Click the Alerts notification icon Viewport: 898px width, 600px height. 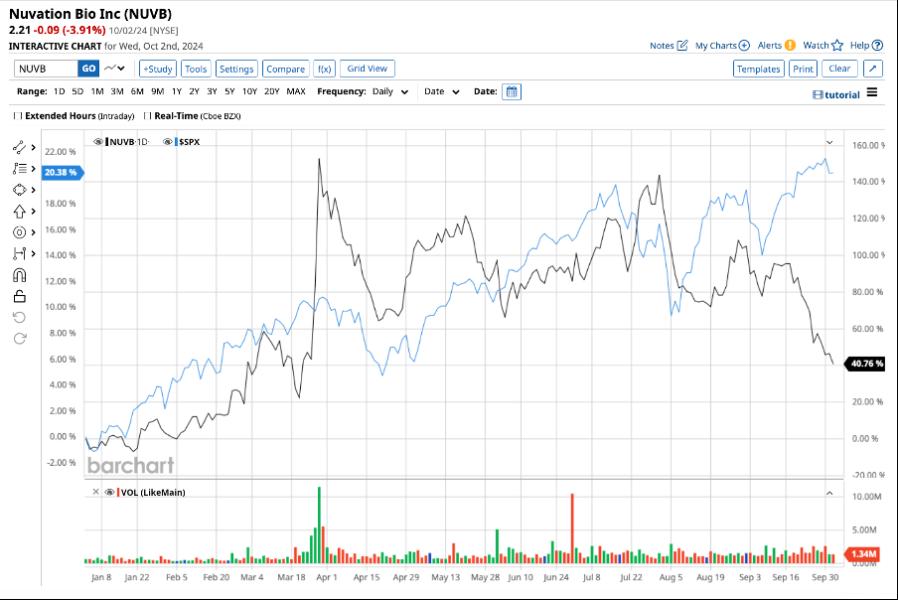pyautogui.click(x=790, y=45)
